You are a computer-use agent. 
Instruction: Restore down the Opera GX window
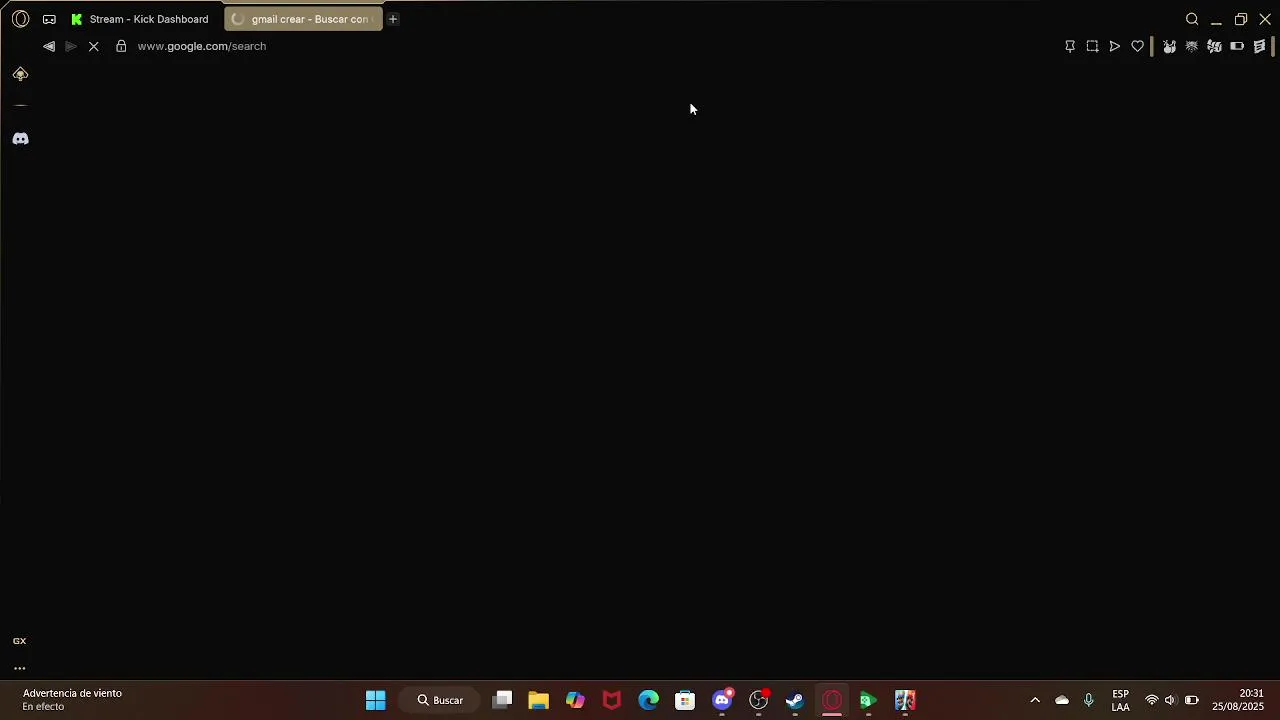(1241, 19)
